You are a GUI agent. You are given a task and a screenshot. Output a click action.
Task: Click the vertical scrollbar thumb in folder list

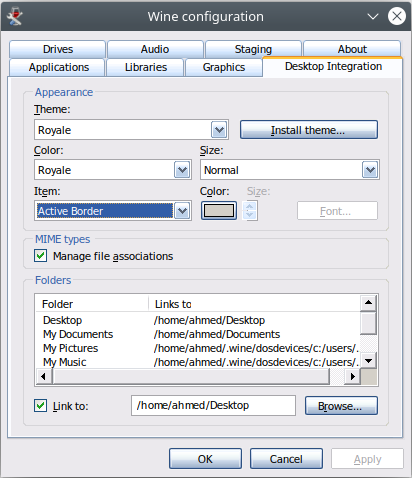tap(368, 323)
